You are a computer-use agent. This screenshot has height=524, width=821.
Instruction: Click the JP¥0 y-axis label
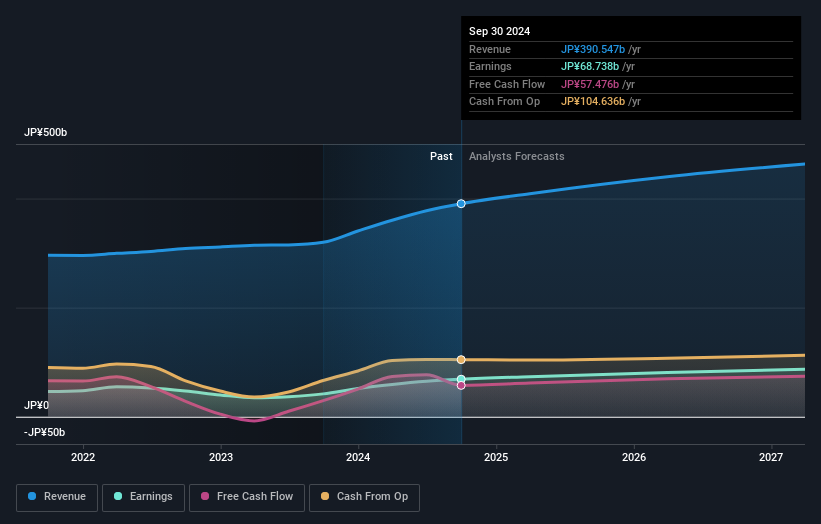point(36,405)
